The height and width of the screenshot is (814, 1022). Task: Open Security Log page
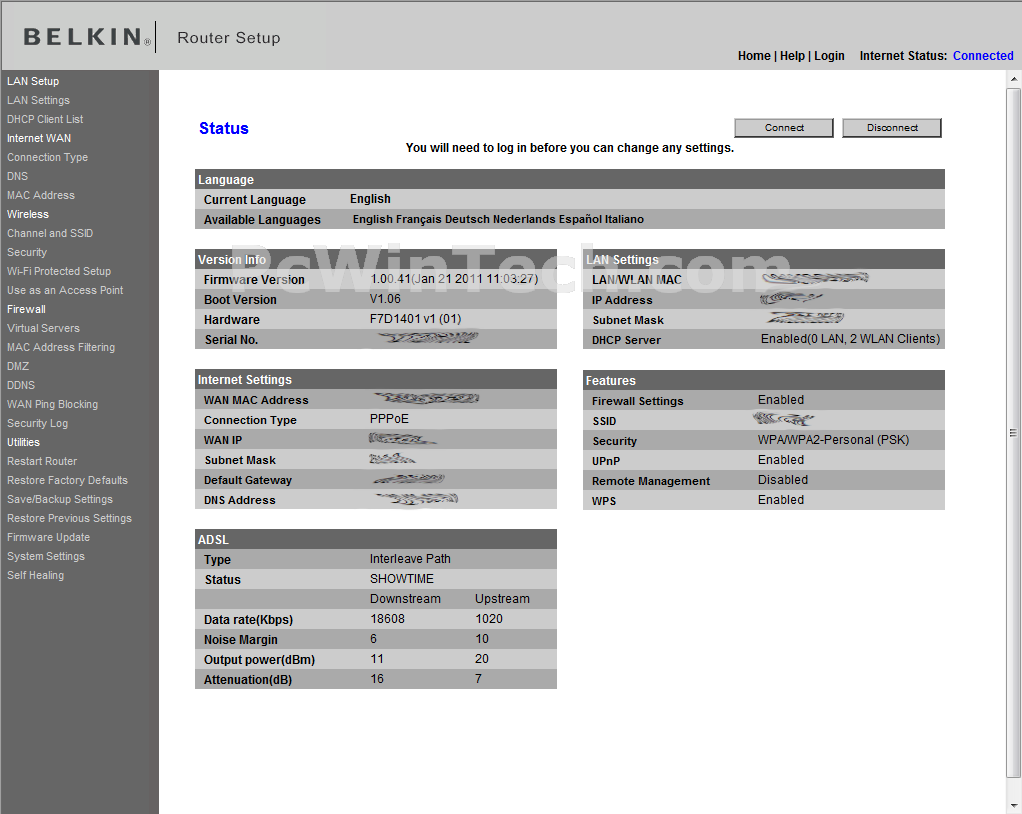click(37, 423)
